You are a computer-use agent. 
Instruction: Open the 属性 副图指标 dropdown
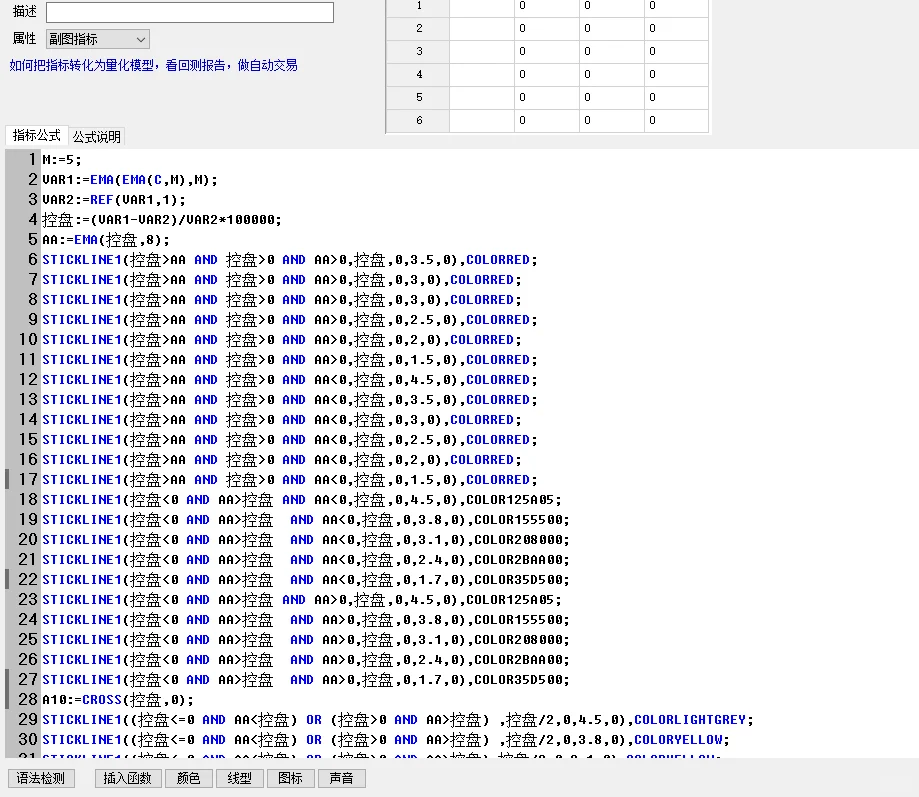pyautogui.click(x=97, y=39)
